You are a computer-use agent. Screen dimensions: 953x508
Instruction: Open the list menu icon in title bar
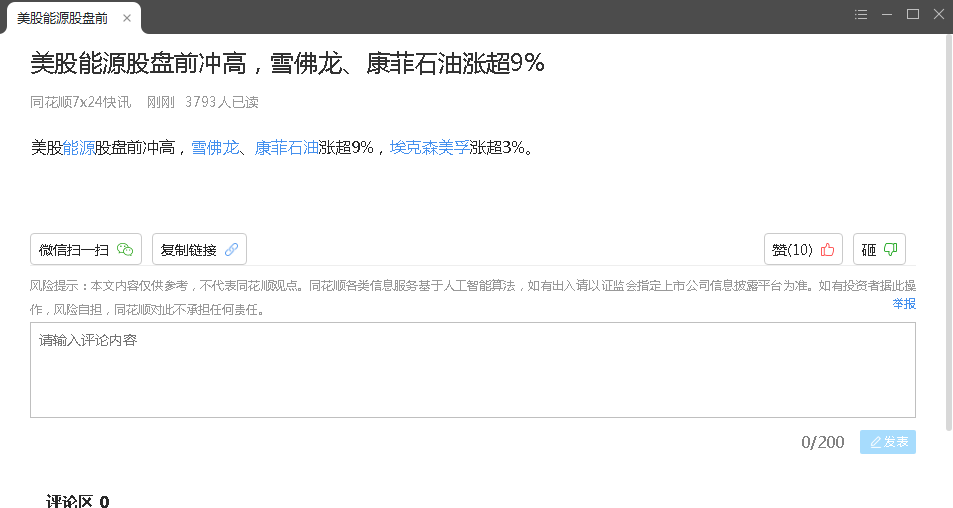coord(861,15)
